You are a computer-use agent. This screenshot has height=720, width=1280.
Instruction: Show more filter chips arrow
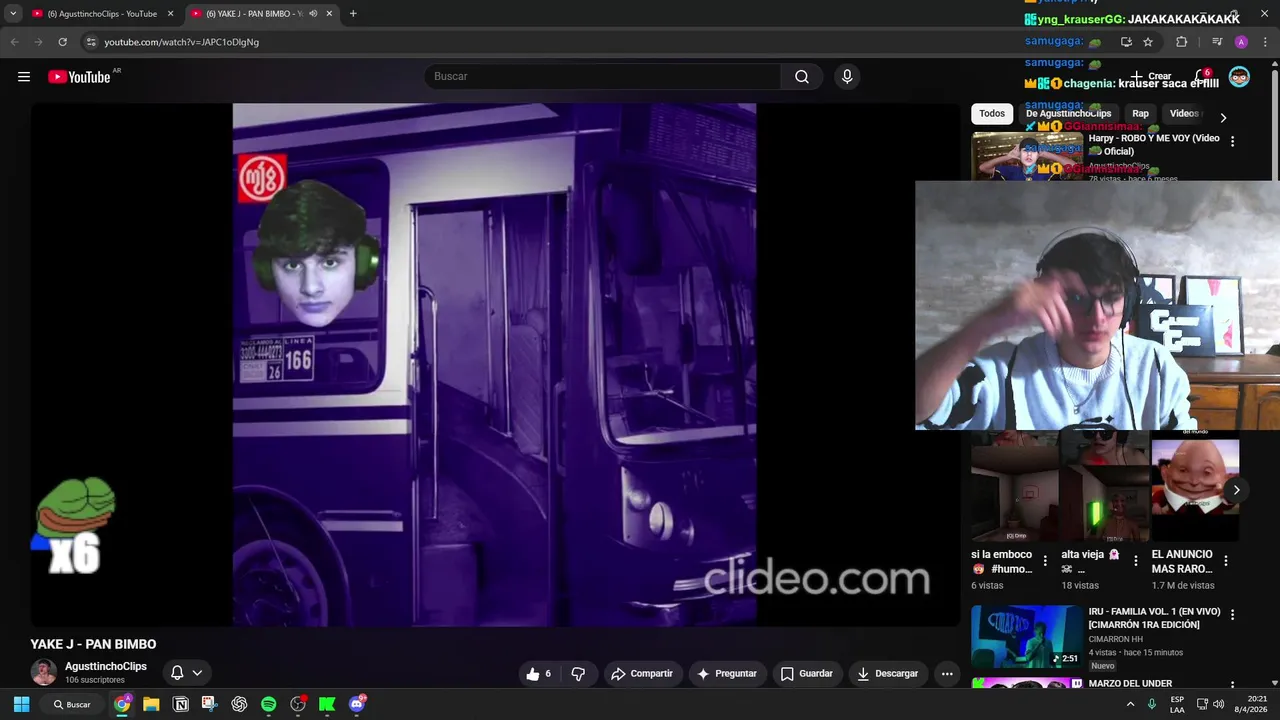coord(1222,117)
